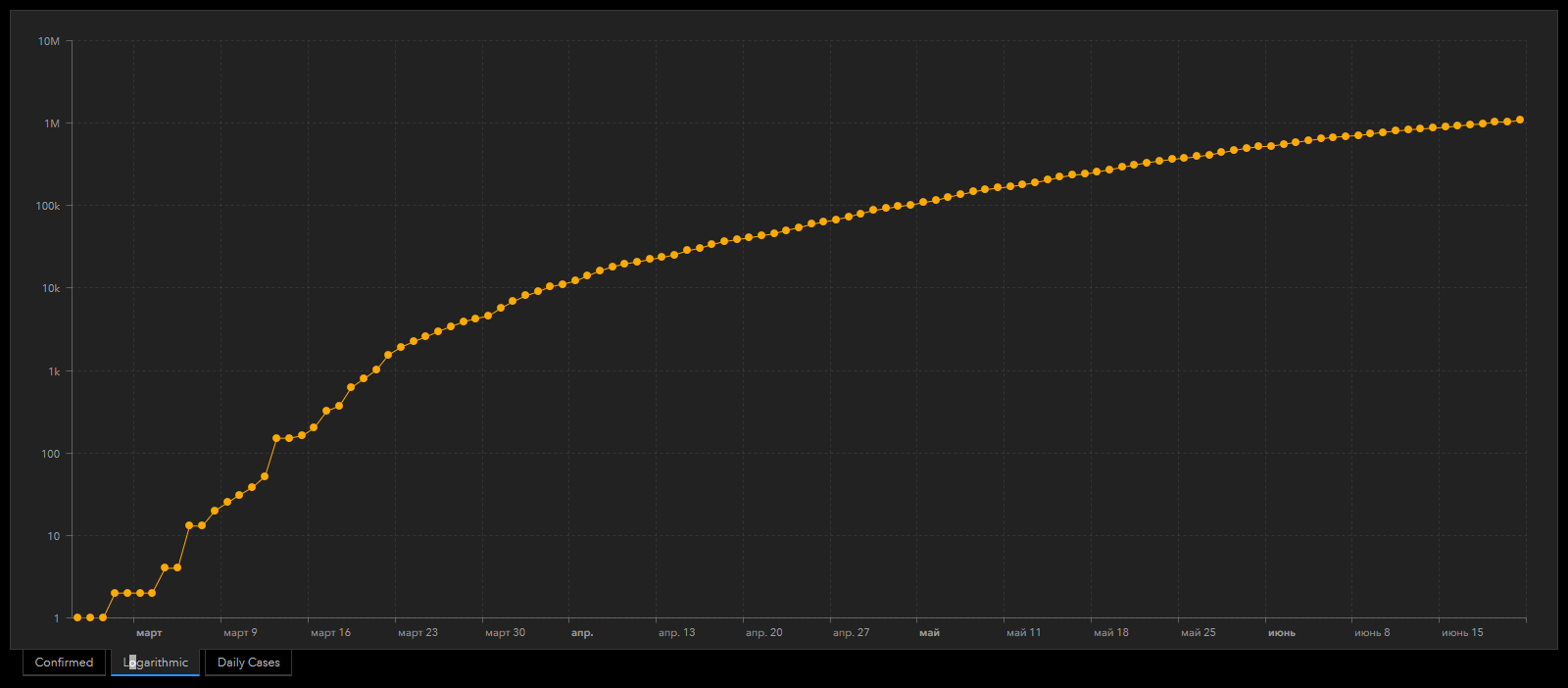Open the Daily Cases tab

click(248, 663)
